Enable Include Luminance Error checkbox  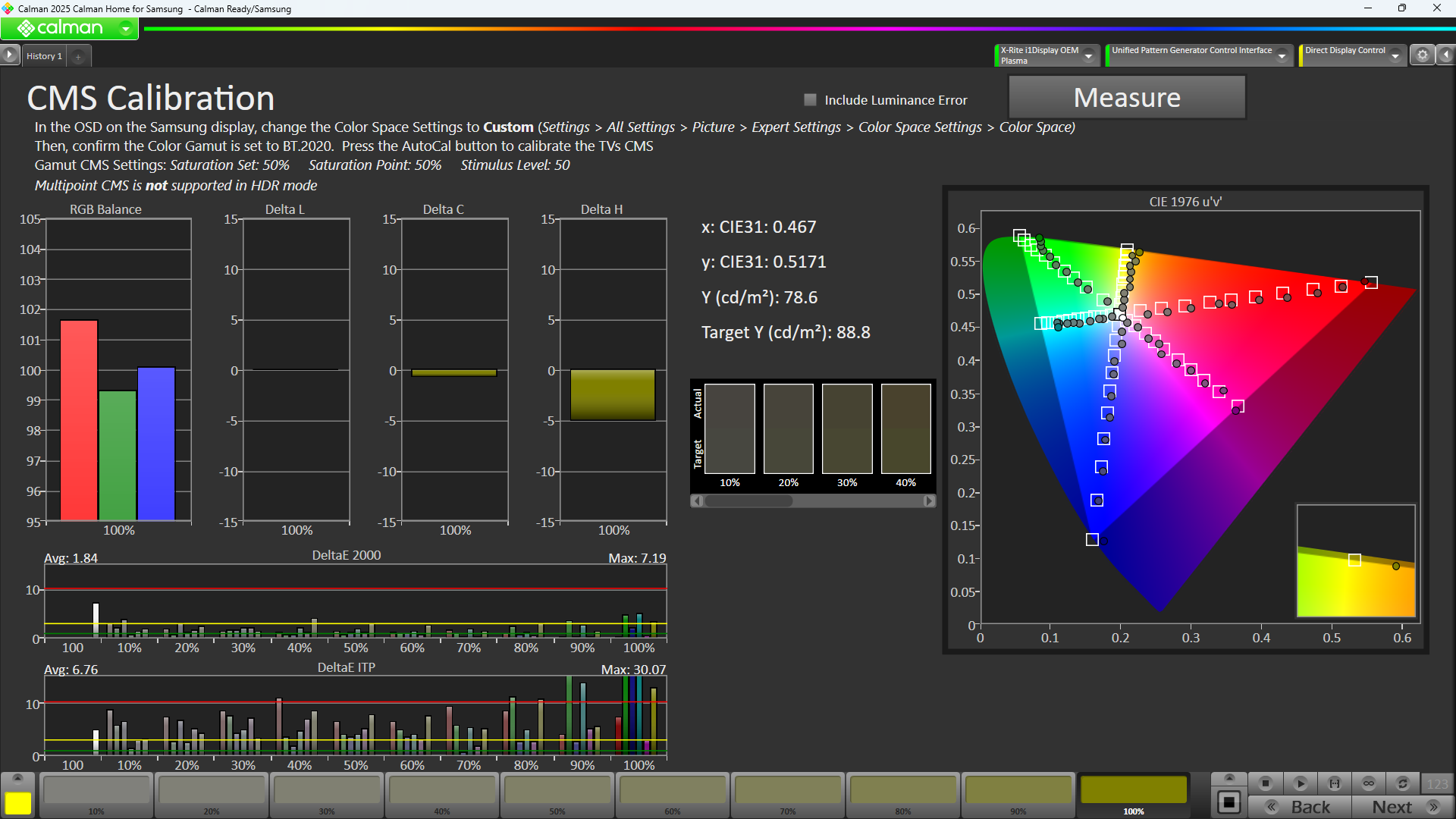[x=810, y=100]
